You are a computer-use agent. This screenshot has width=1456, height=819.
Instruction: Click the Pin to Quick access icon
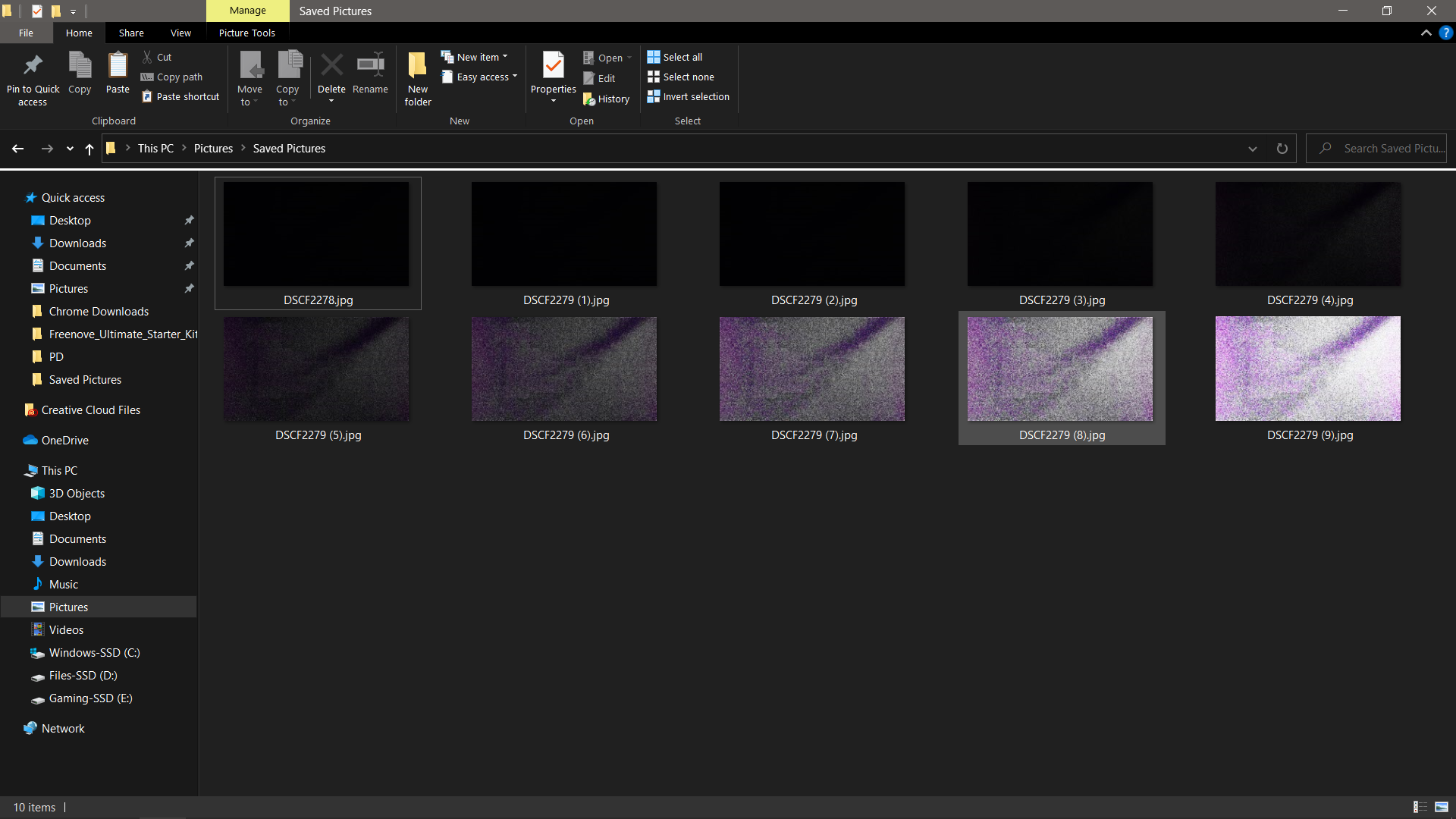pyautogui.click(x=33, y=67)
